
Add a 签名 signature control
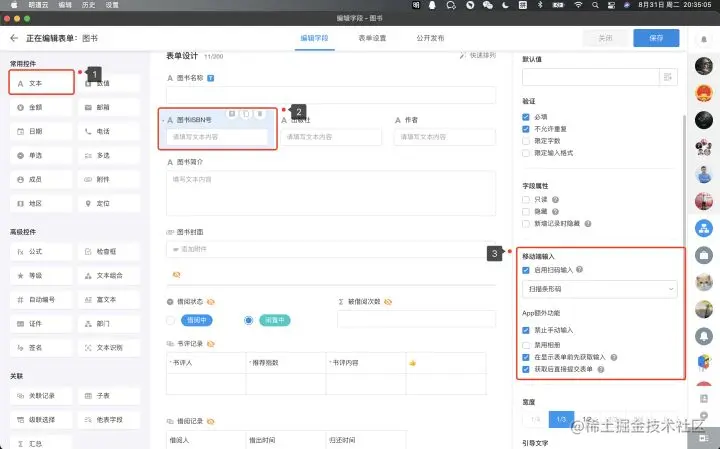(41, 348)
